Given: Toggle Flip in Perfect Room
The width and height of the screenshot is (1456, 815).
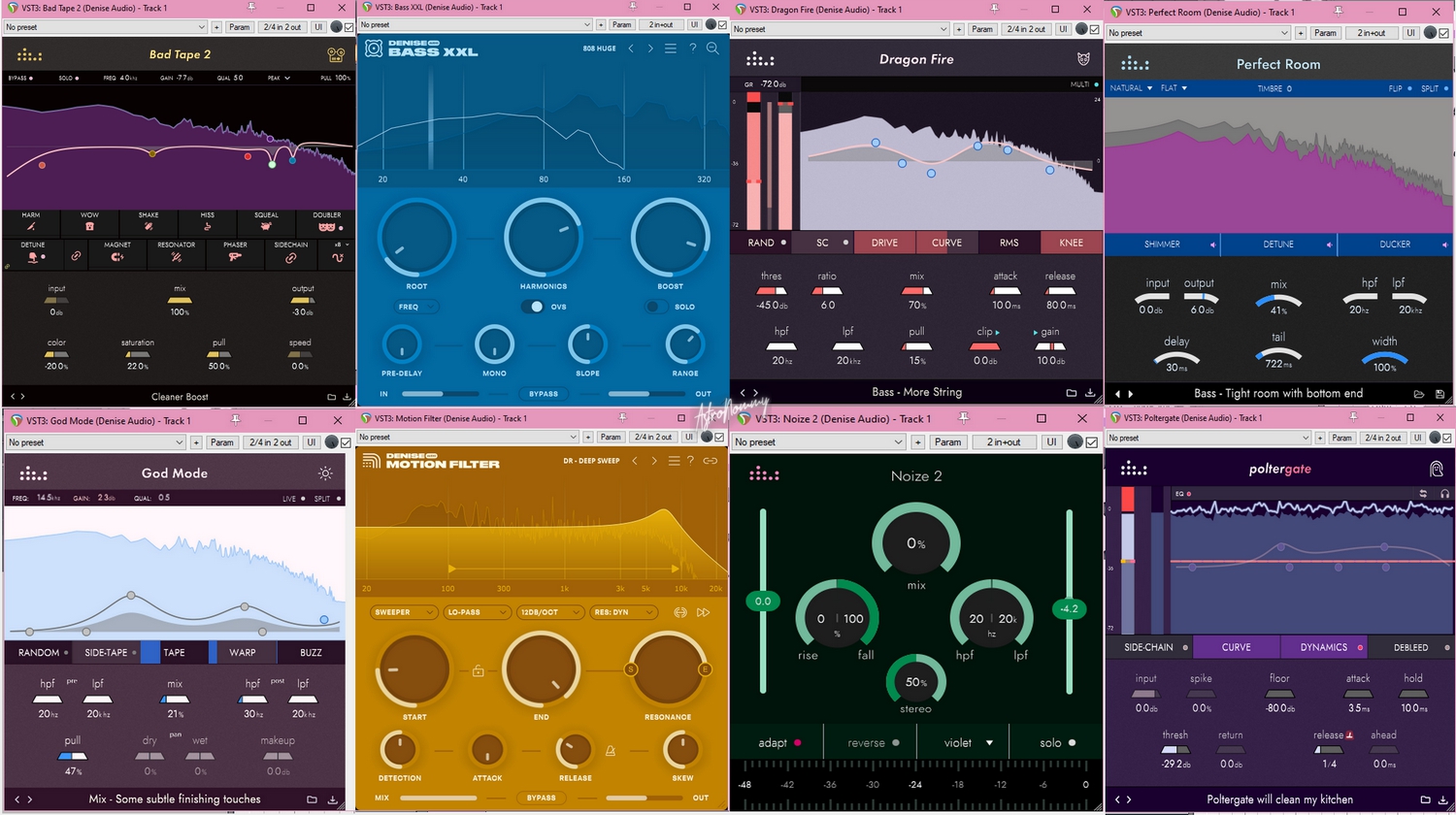Looking at the screenshot, I should (1408, 88).
